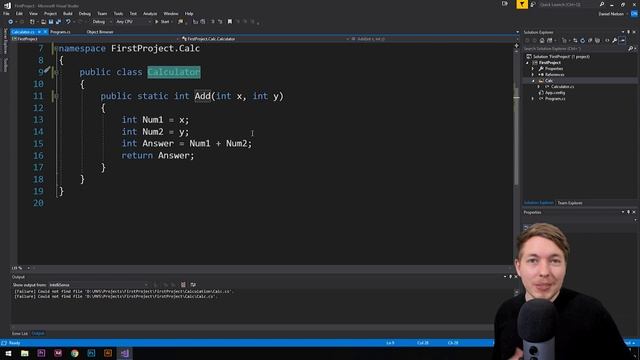Screen dimensions: 640x360
Task: Switch to the Program.cs tab
Action: (60, 32)
